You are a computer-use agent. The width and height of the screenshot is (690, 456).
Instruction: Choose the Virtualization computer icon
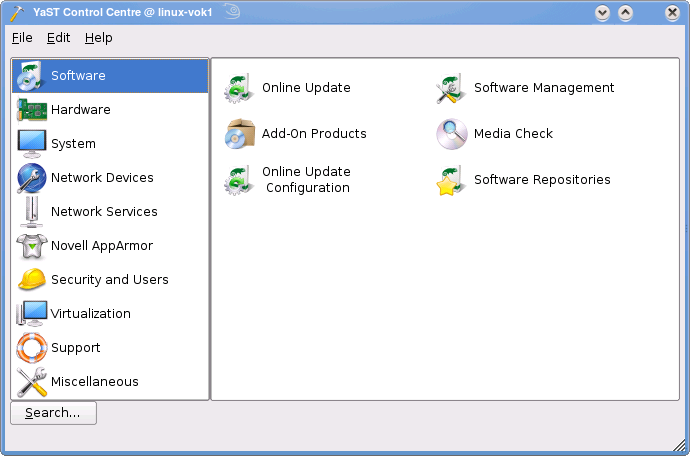click(31, 313)
